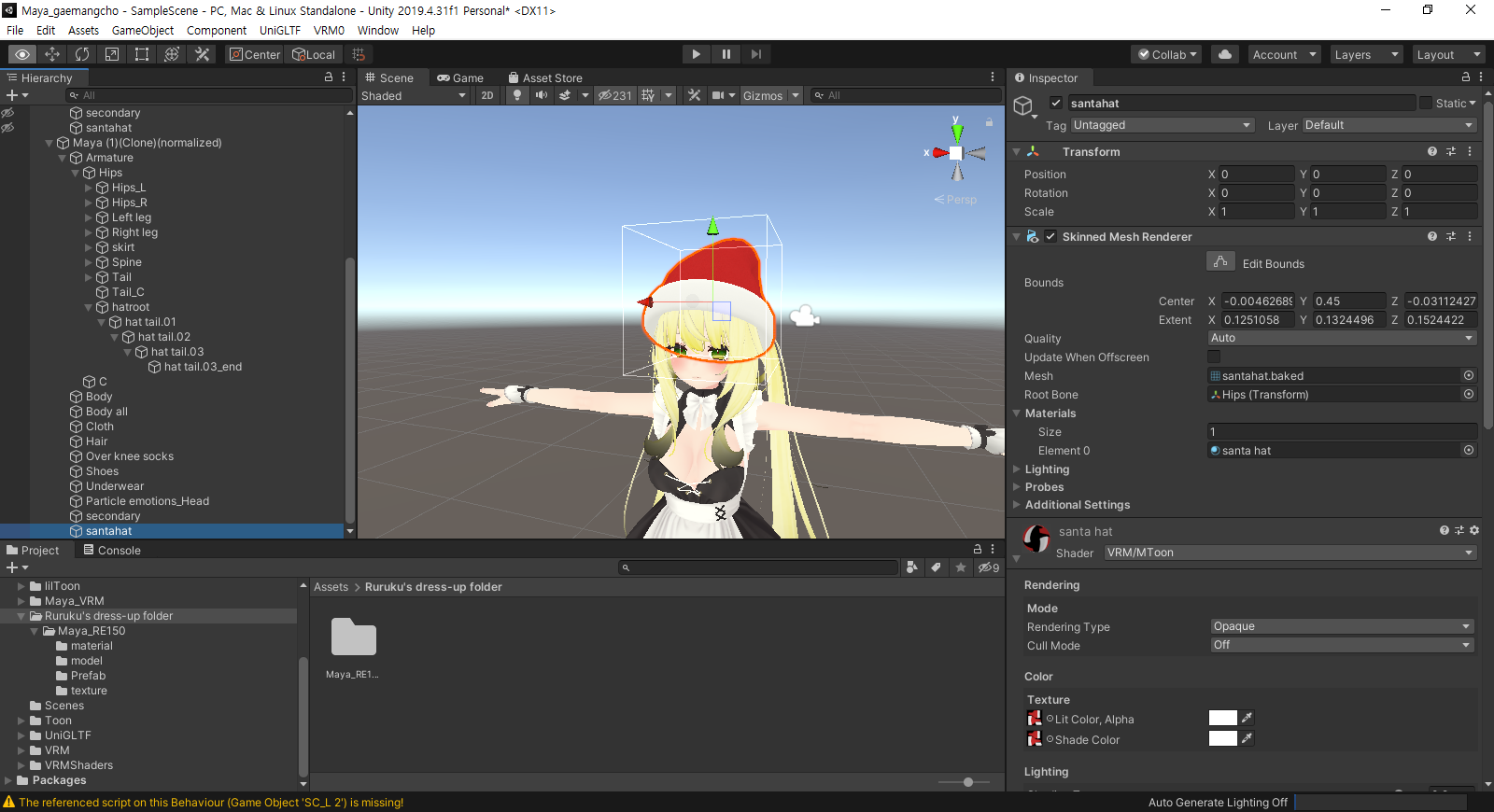Enable Update When Offscreen checkbox

tap(1214, 357)
